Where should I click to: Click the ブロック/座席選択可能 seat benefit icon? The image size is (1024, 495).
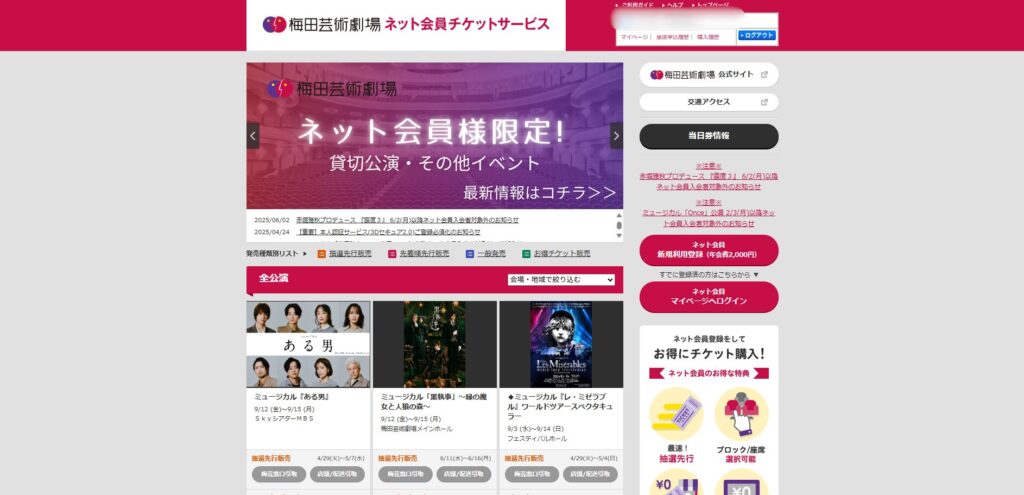pyautogui.click(x=741, y=414)
